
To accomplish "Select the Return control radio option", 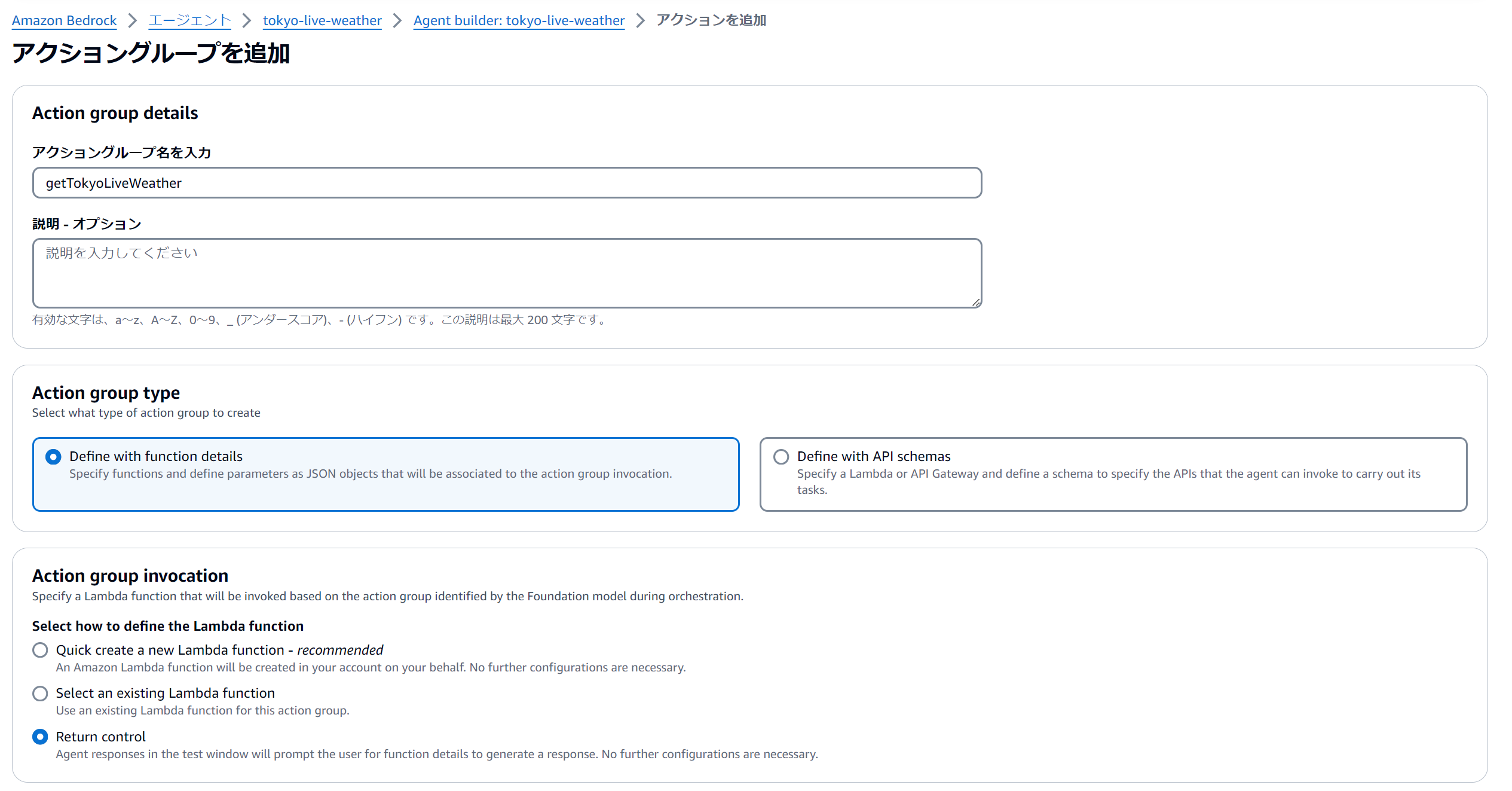I will click(40, 737).
